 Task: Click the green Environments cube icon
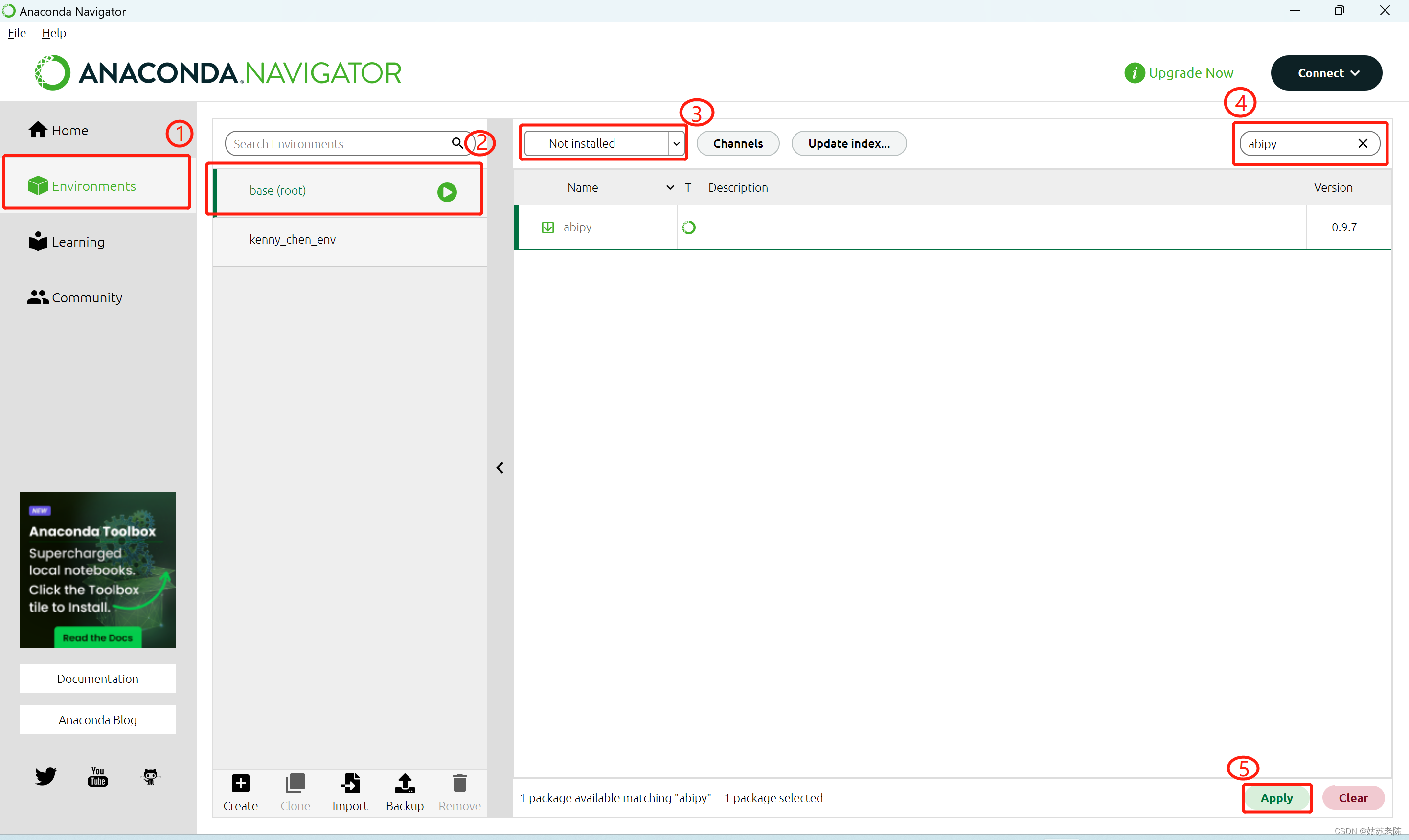[38, 185]
